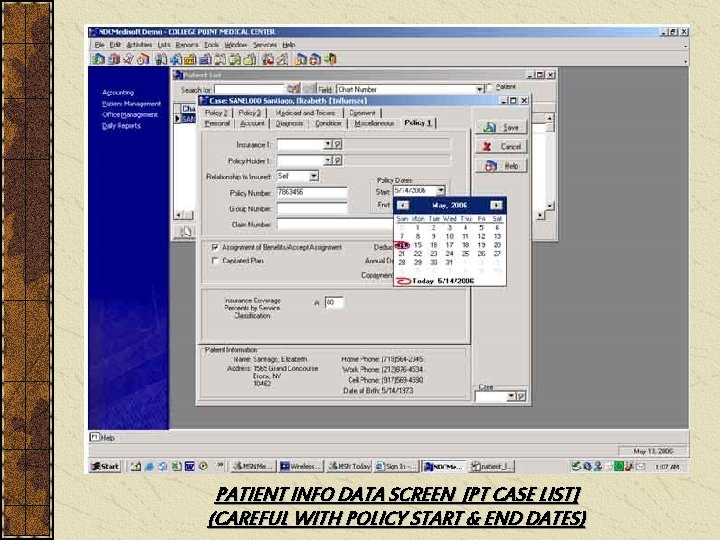720x540 pixels.
Task: Click the first locate icon beside Search for
Action: coord(293,88)
